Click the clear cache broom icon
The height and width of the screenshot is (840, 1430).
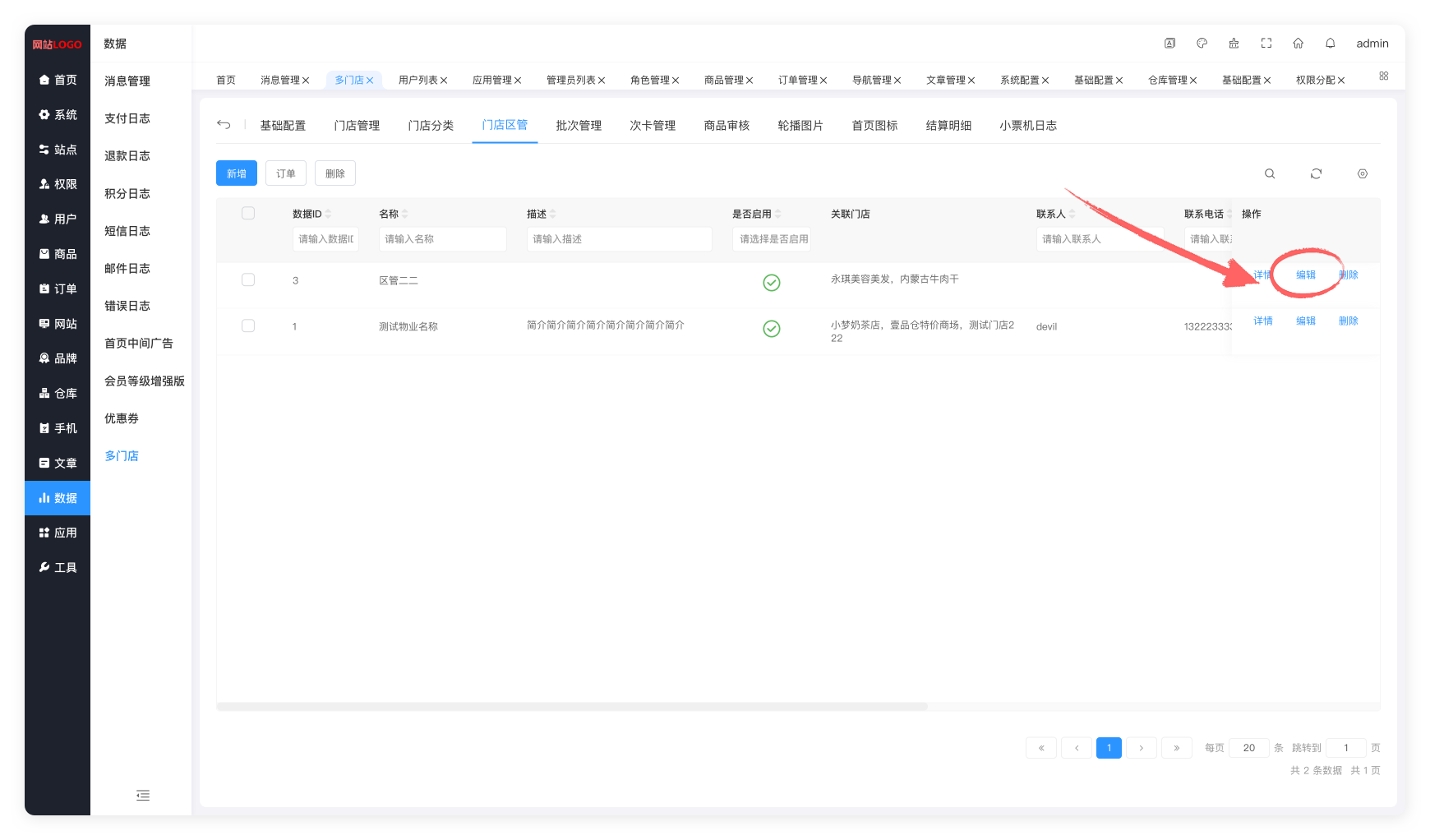(1234, 44)
